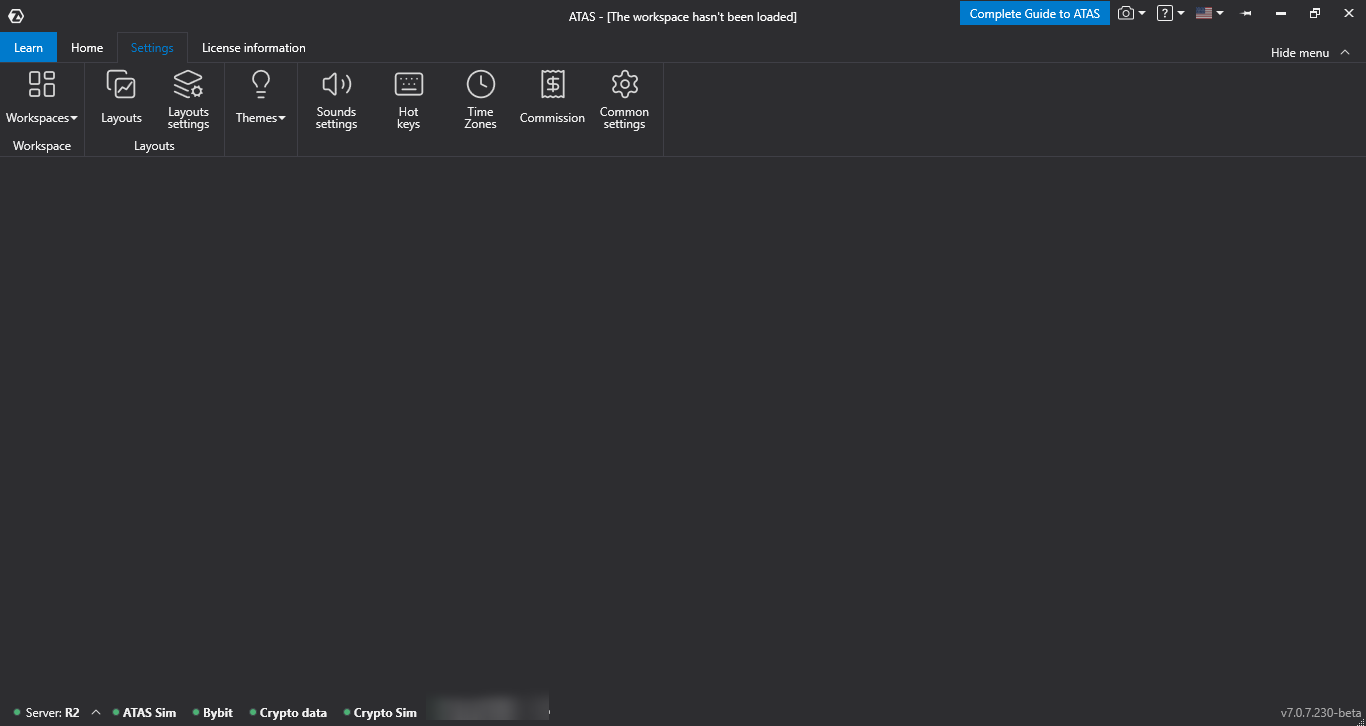Open Layouts settings

pyautogui.click(x=188, y=98)
